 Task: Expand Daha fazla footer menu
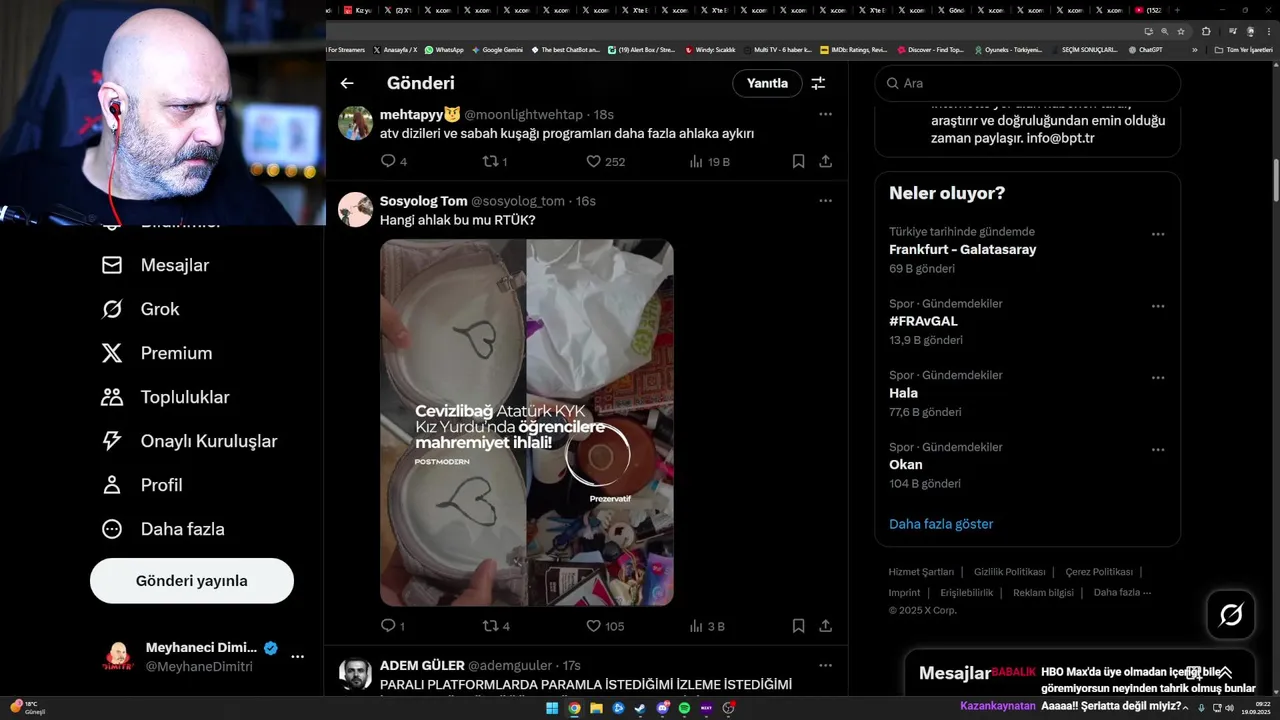[x=1122, y=593]
